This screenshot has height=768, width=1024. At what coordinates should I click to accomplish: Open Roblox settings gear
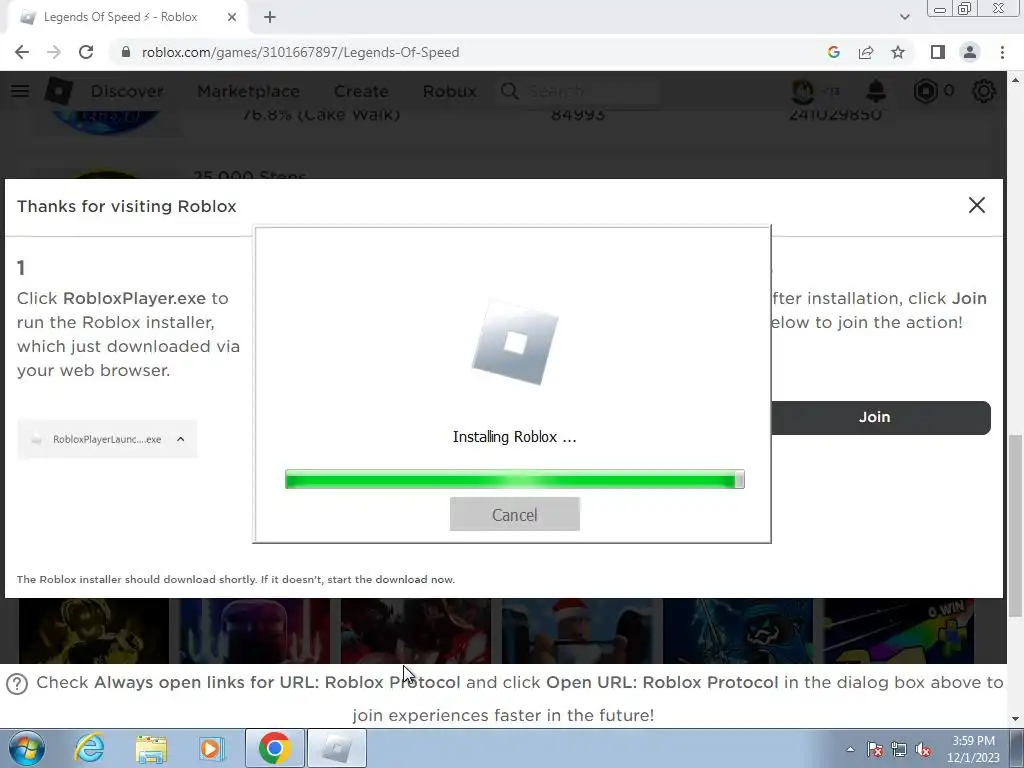click(984, 91)
